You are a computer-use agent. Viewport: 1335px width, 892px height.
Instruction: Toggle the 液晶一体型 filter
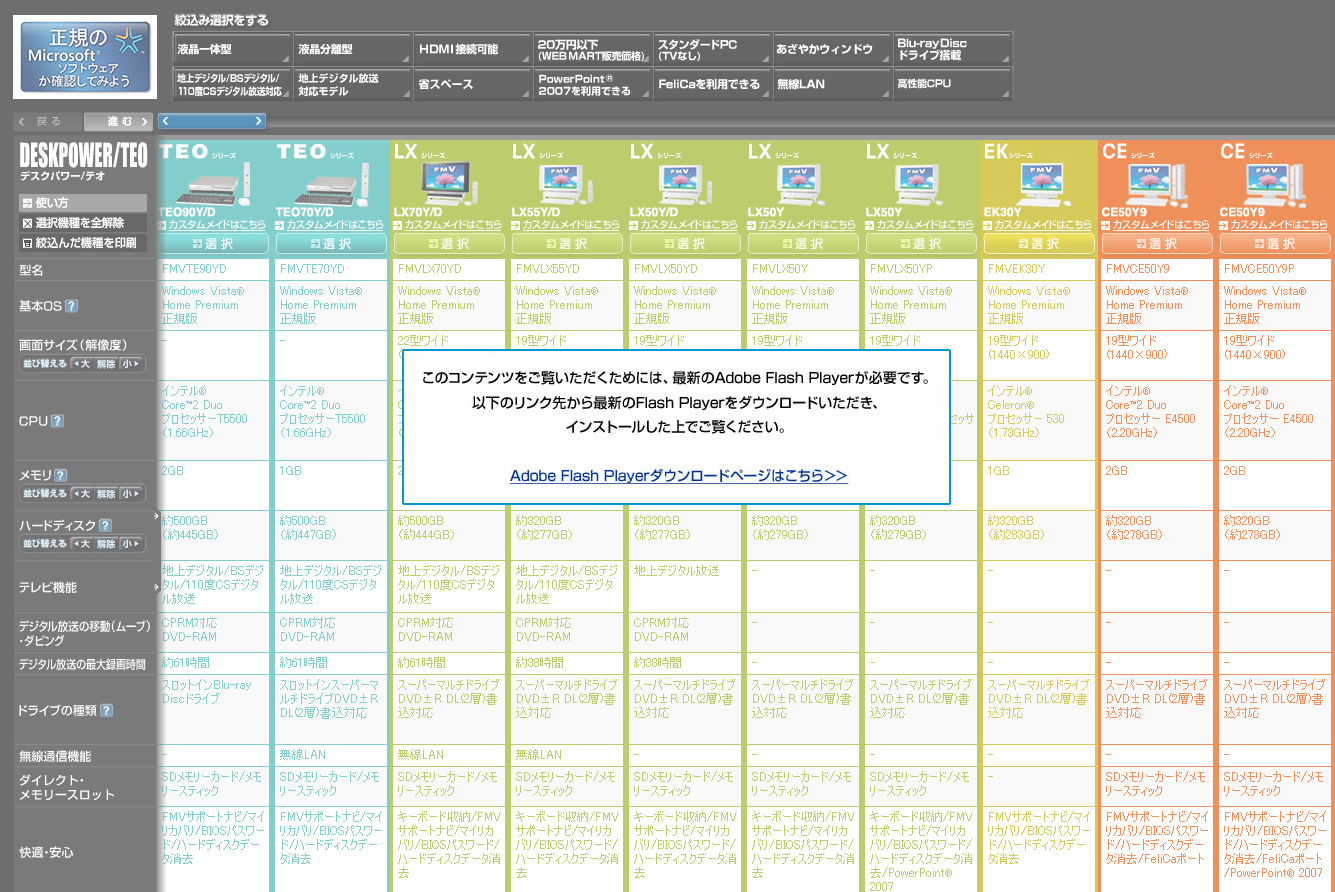pos(231,49)
